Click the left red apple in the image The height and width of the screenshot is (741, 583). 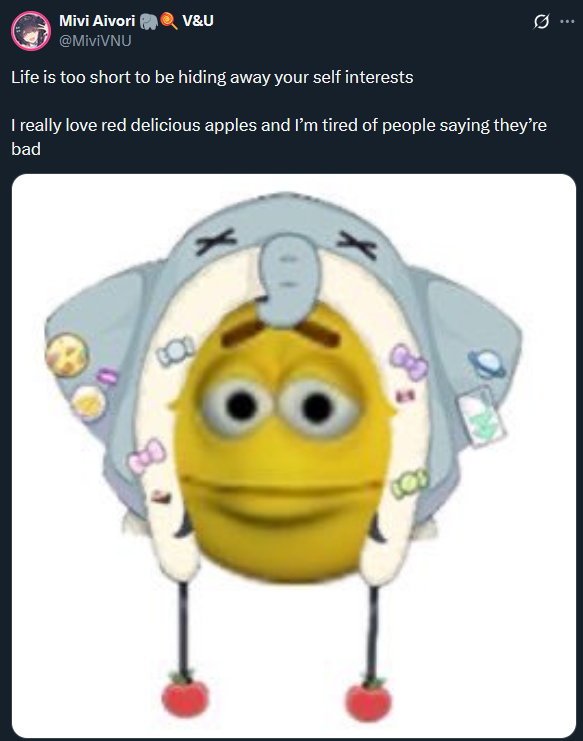(x=185, y=697)
